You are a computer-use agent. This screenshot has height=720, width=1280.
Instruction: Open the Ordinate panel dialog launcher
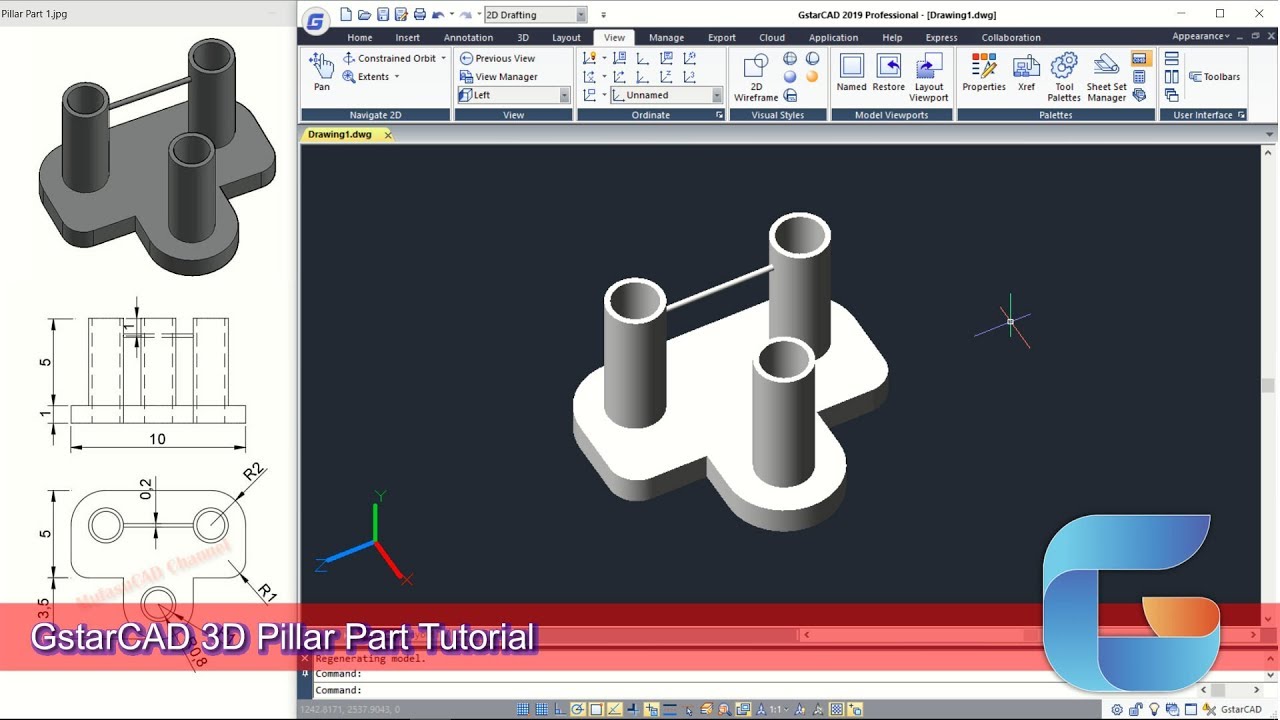point(719,115)
